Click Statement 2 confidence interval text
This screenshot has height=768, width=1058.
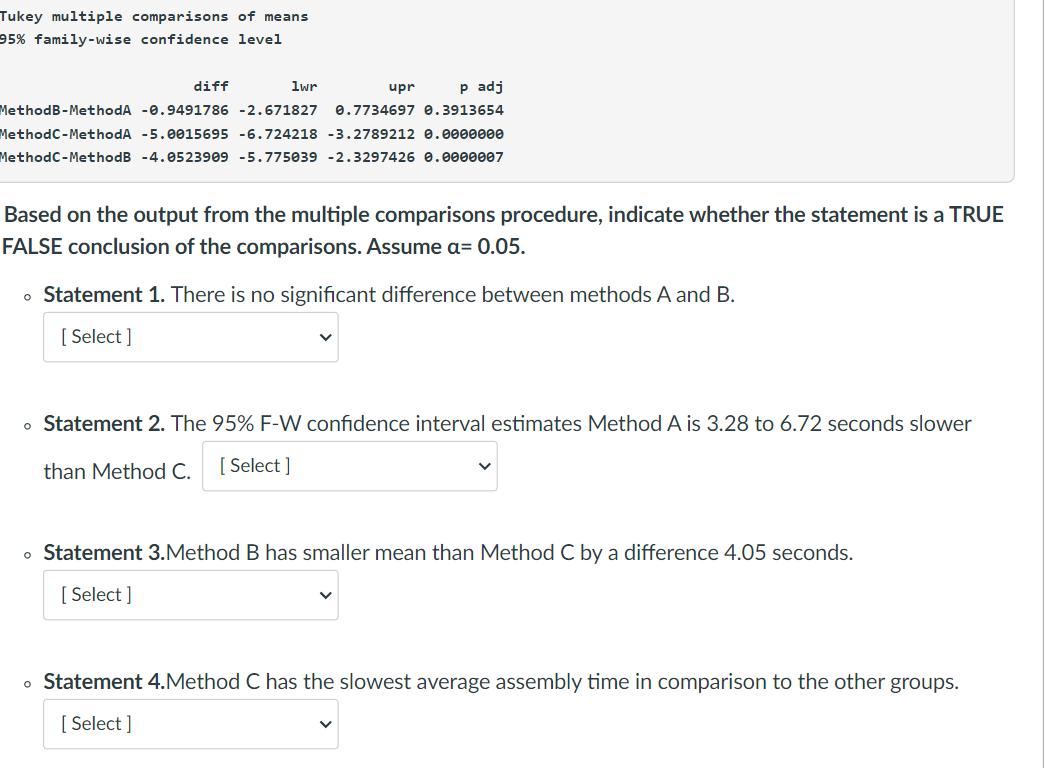507,423
